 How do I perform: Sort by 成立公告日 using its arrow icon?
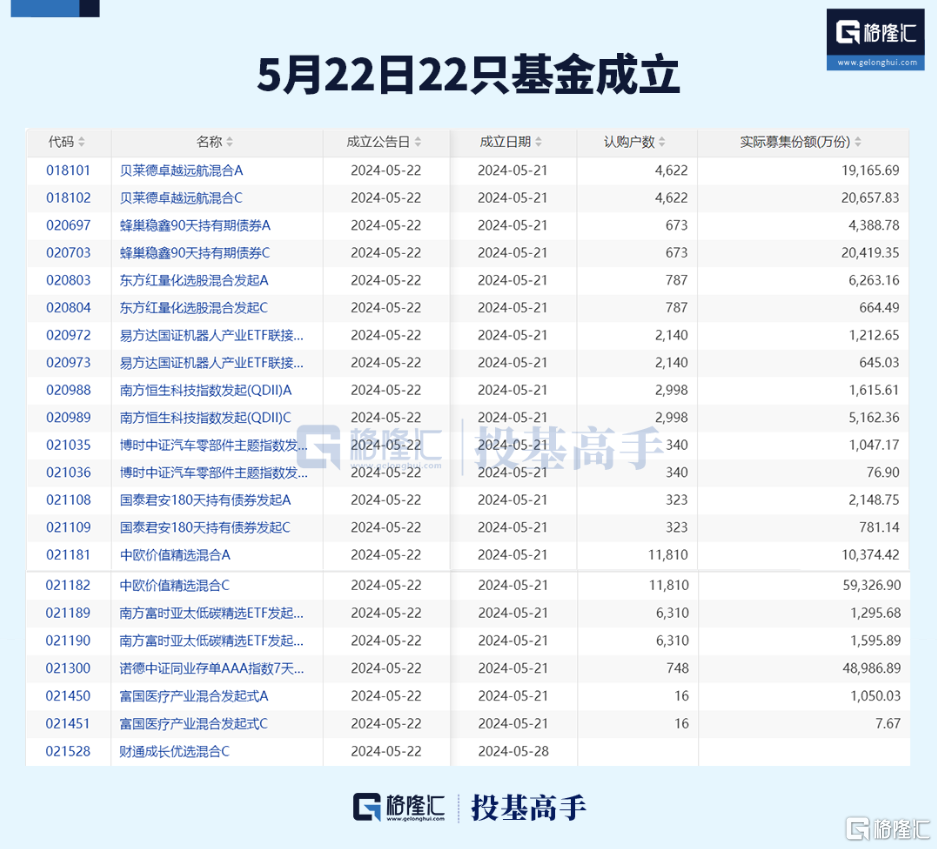coord(418,142)
